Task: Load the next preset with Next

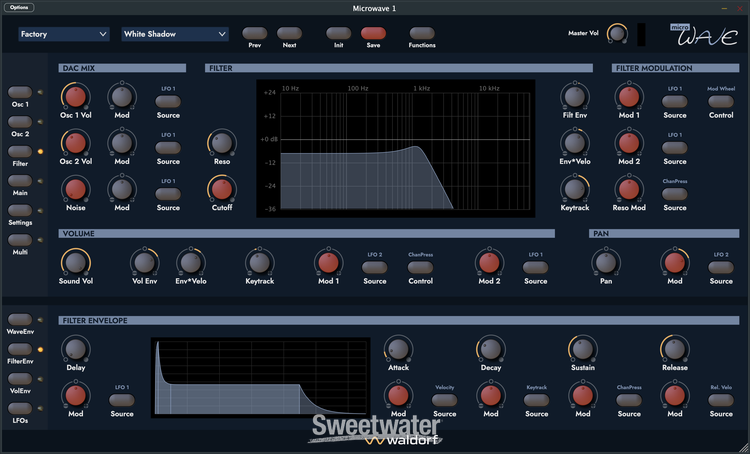Action: [x=289, y=33]
